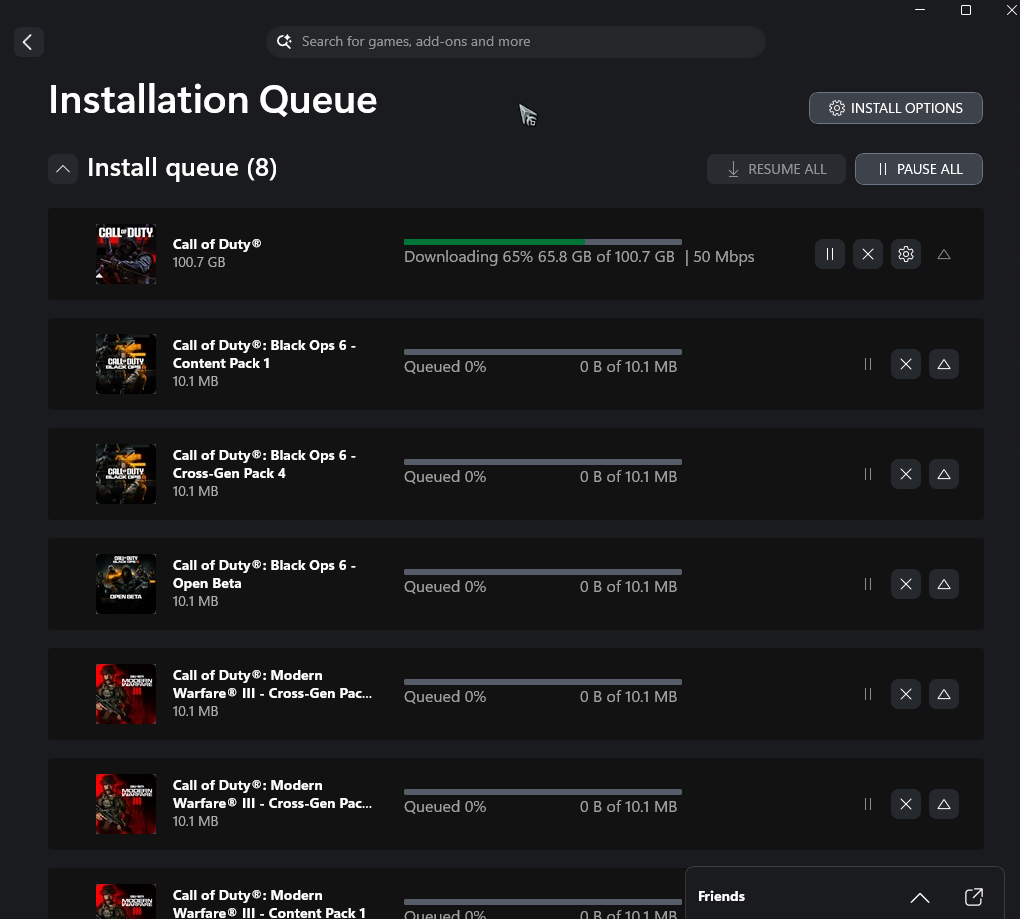Pause the Call of Duty download

coord(829,255)
